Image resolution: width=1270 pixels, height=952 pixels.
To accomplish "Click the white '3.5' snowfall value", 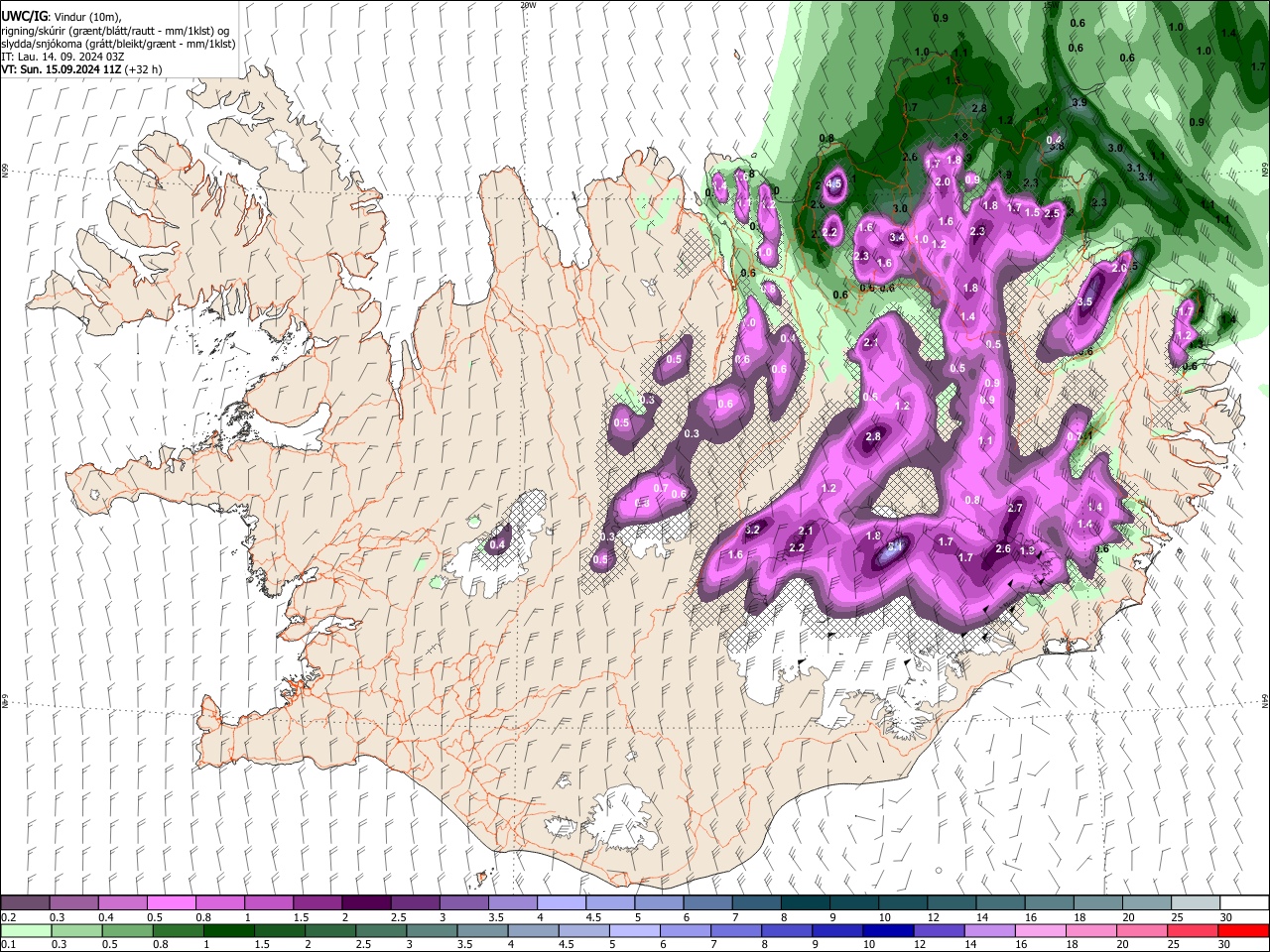I will click(1084, 301).
